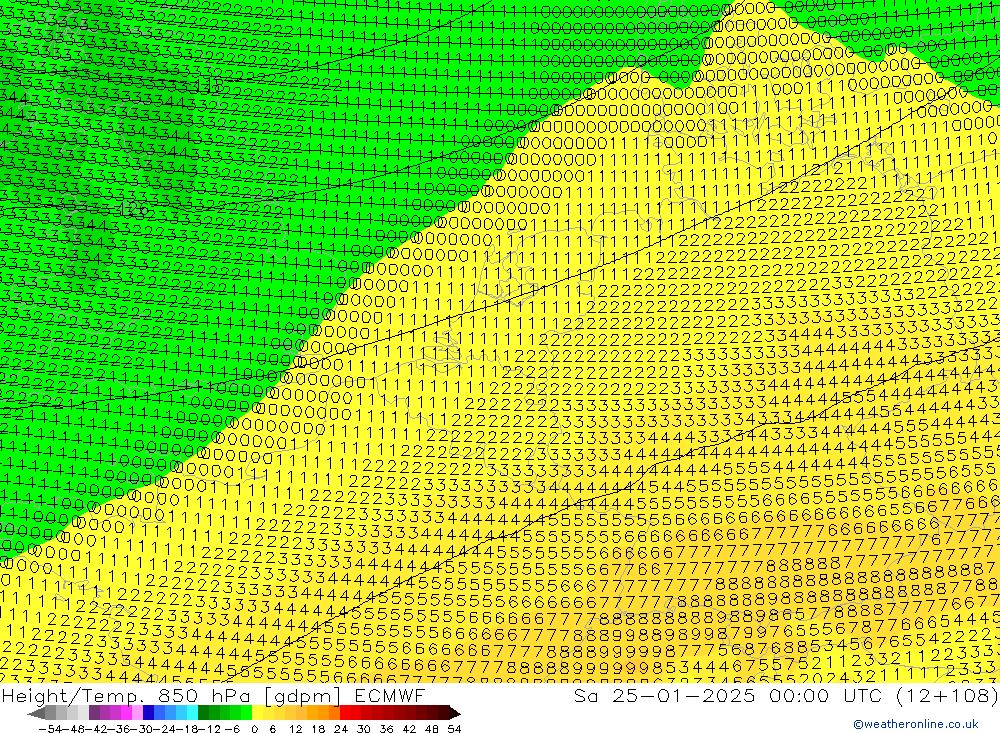Image resolution: width=1000 pixels, height=733 pixels.
Task: Click the '-54' label on the temperature scale
Action: pyautogui.click(x=51, y=729)
